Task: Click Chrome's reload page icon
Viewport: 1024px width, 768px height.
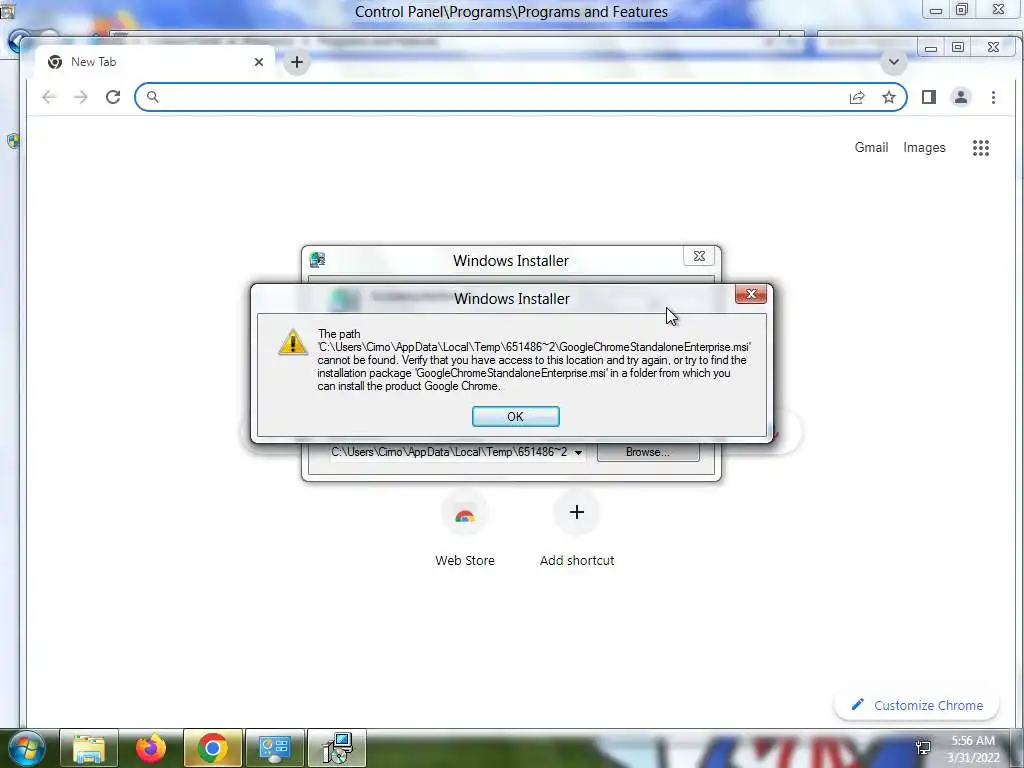Action: click(x=113, y=97)
